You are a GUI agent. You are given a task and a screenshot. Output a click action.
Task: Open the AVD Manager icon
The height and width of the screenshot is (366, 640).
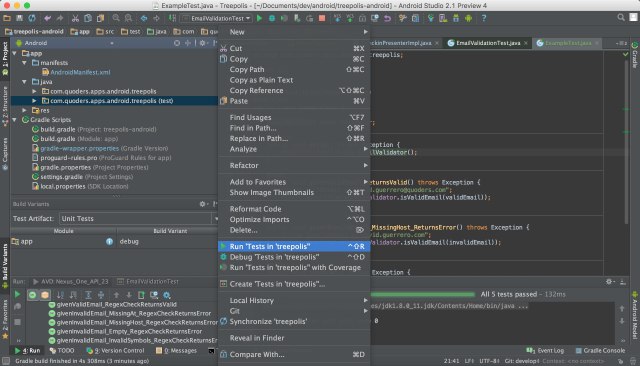443,18
